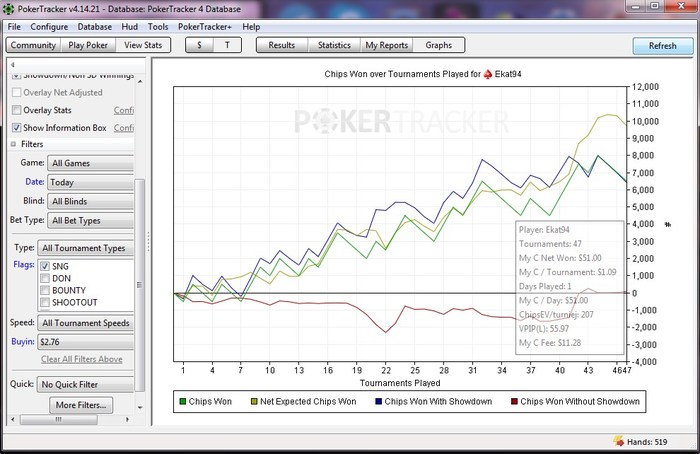Click the green Chips Won legend swatch
The image size is (700, 454).
point(183,401)
